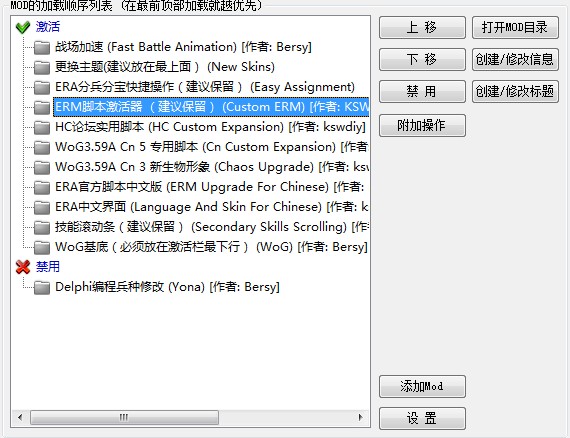Select WoG3.59A Cn 5 专用脚本 row
570x438 pixels.
pos(211,147)
